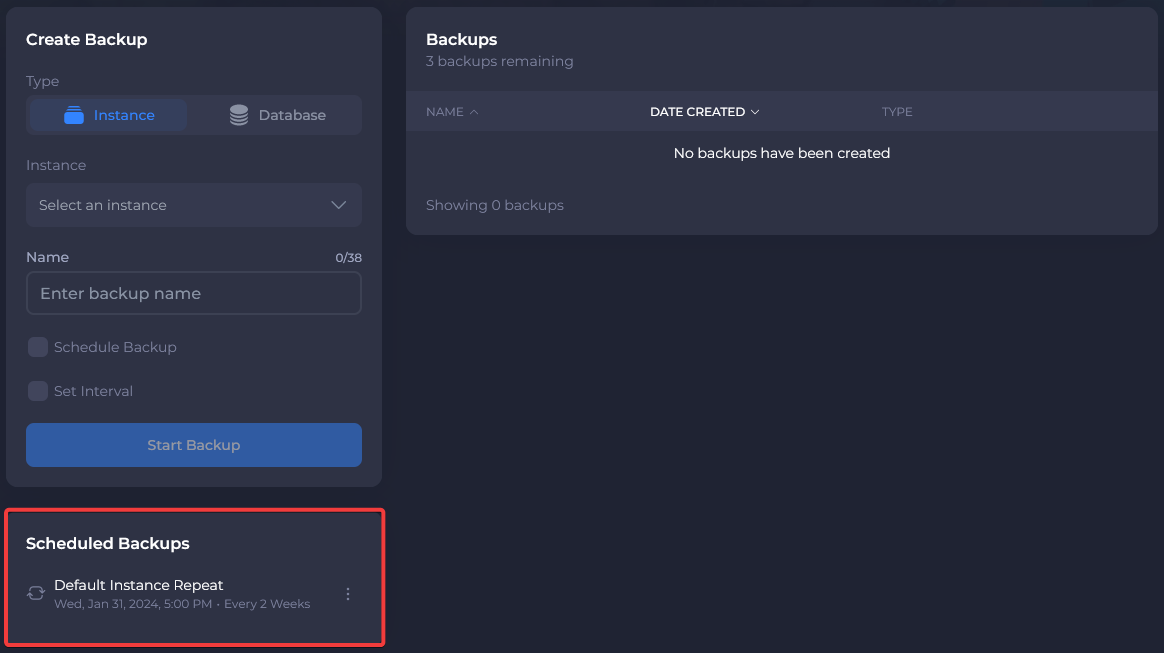The height and width of the screenshot is (653, 1164).
Task: Enable the Schedule Backup checkbox
Action: pyautogui.click(x=37, y=347)
